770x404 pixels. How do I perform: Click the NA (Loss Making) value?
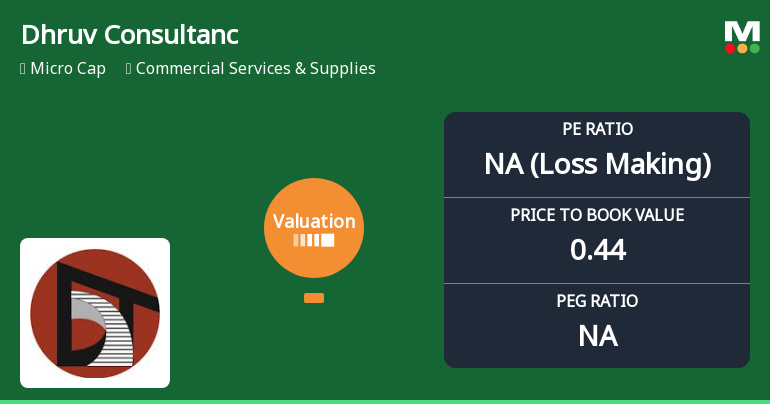coord(597,164)
